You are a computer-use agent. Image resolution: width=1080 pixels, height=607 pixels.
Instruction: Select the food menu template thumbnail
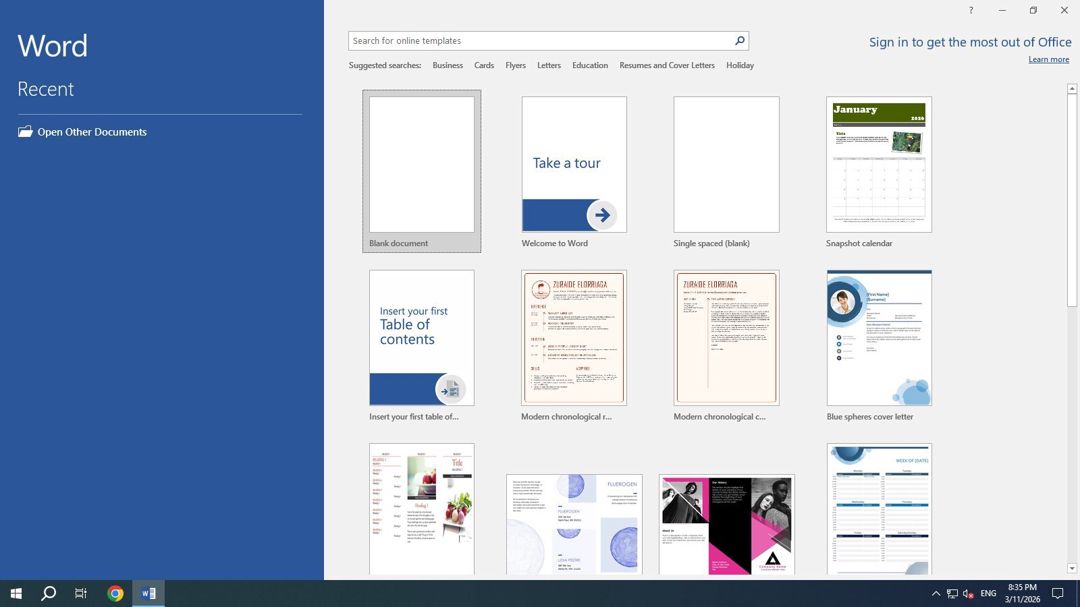pyautogui.click(x=422, y=508)
